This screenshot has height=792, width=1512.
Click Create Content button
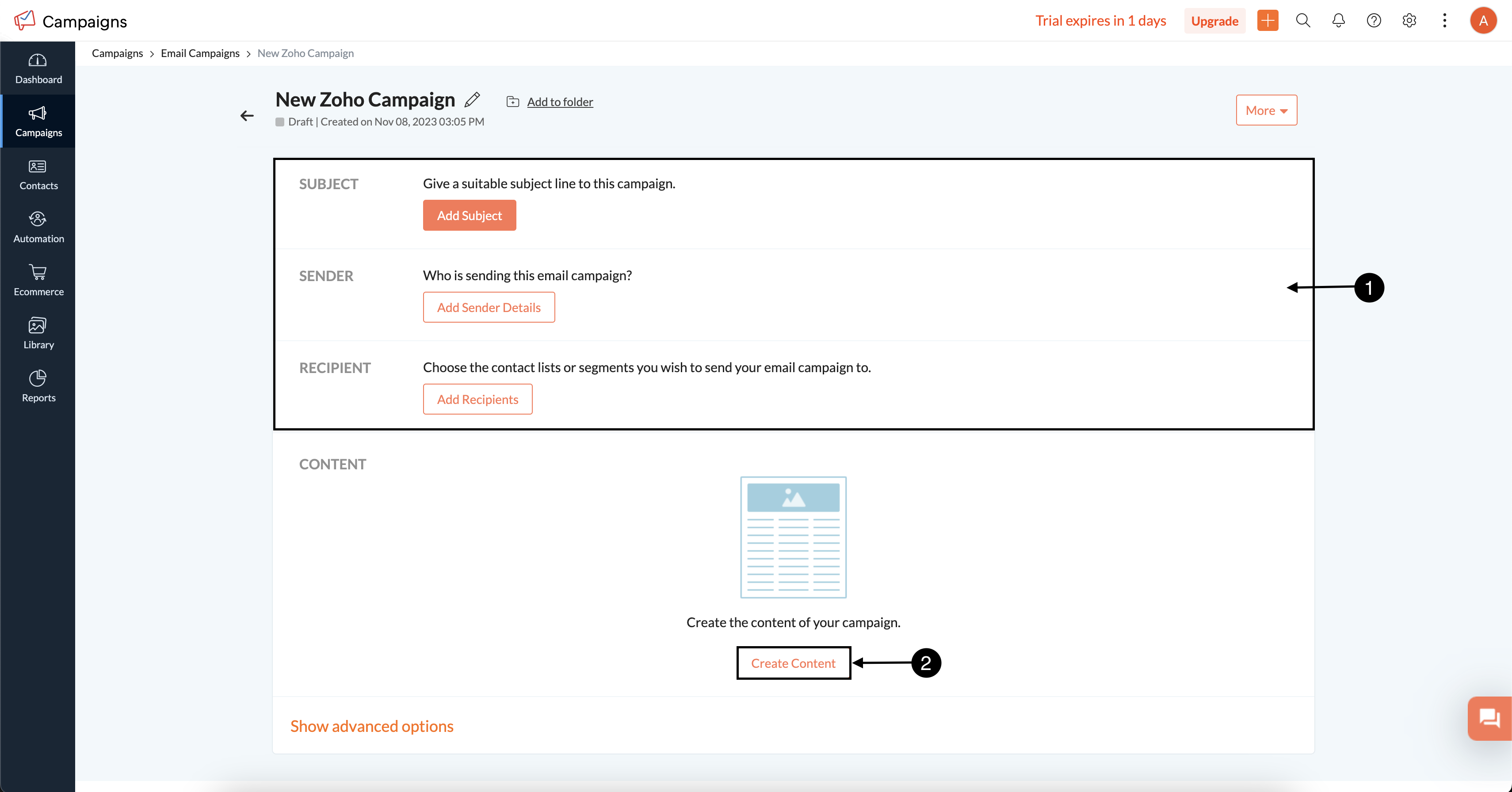click(794, 663)
